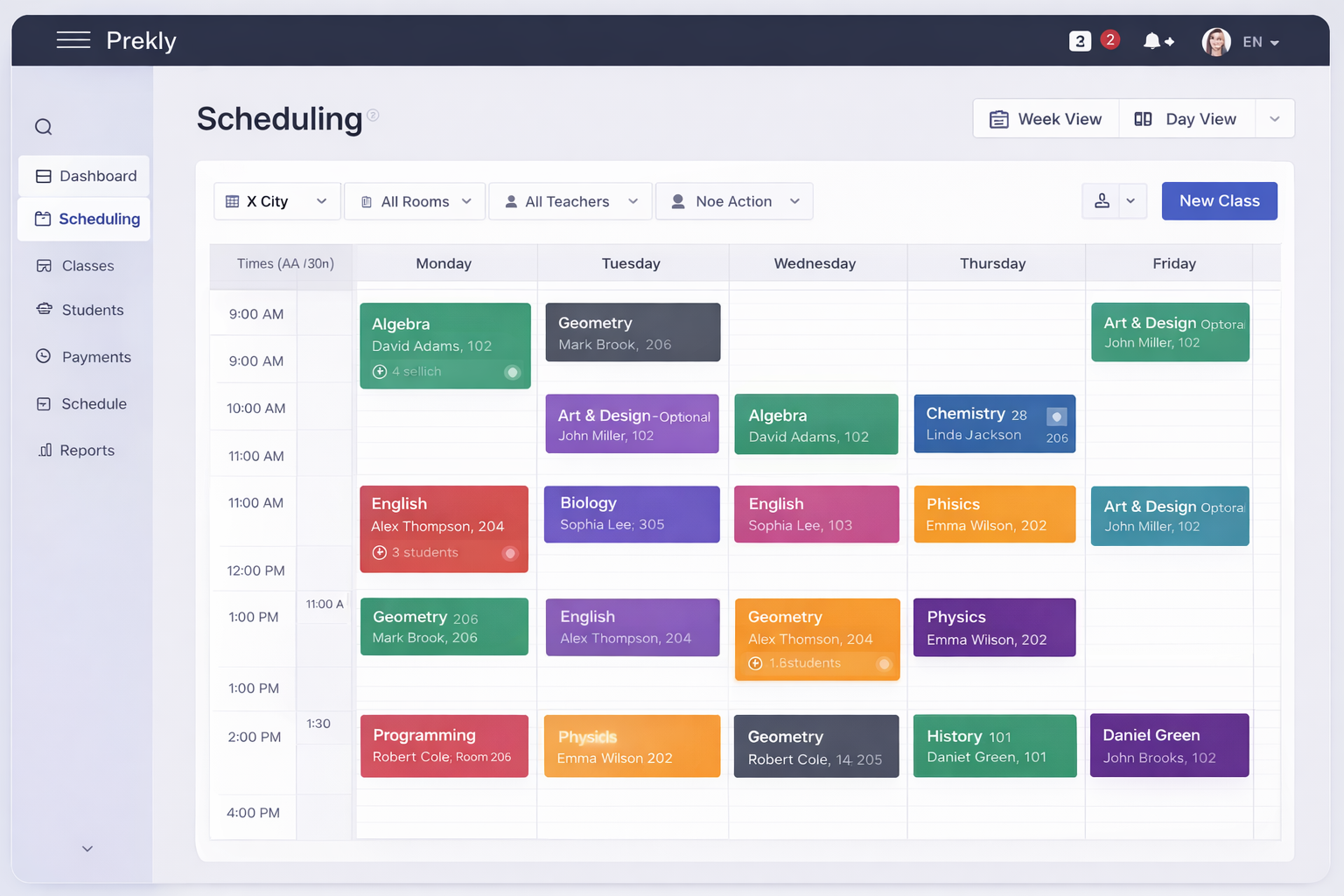
Task: Click the Students icon in the sidebar
Action: pos(43,310)
